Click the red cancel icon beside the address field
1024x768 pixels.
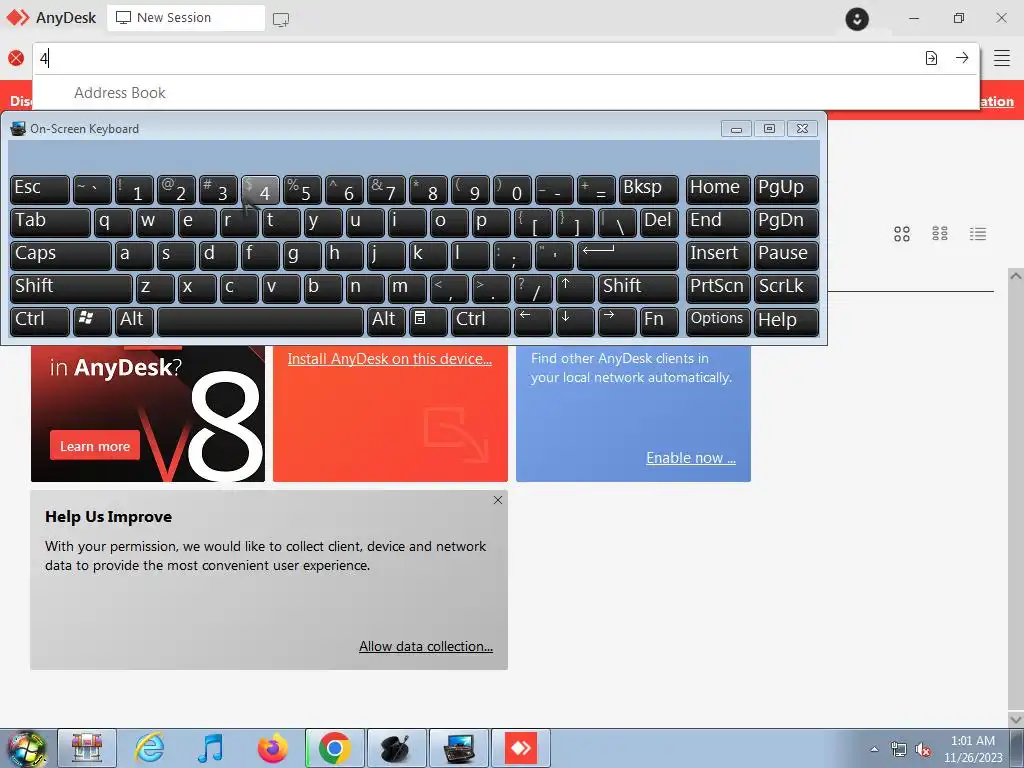click(16, 58)
